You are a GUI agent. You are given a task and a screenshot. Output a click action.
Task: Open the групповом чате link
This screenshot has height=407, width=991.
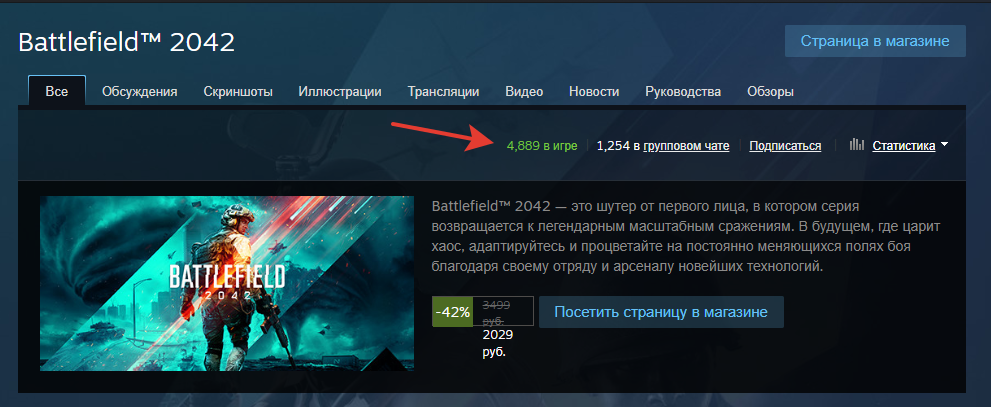(686, 146)
